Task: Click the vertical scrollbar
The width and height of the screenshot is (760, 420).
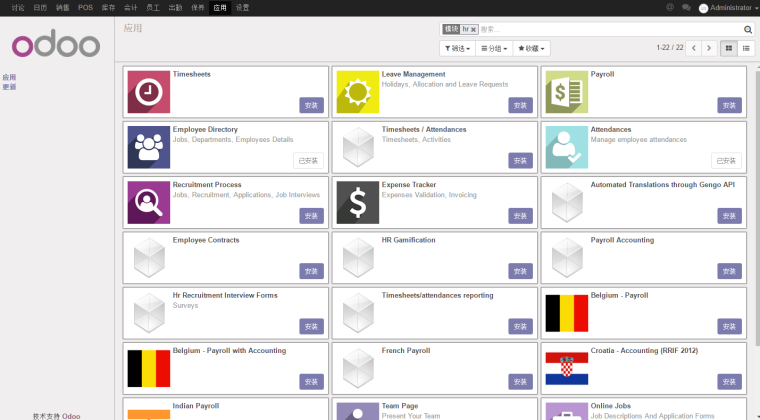Action: click(x=757, y=208)
